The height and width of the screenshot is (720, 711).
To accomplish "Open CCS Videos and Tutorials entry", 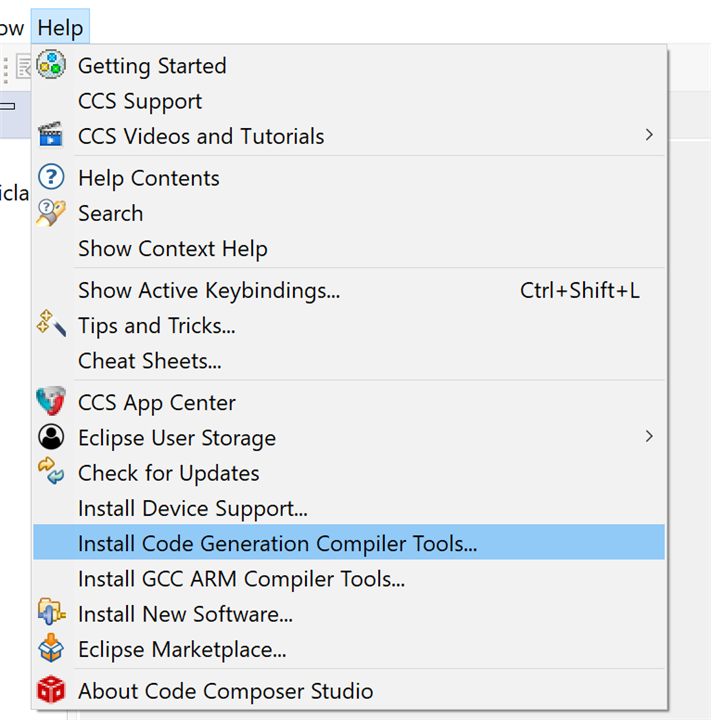I will 349,136.
